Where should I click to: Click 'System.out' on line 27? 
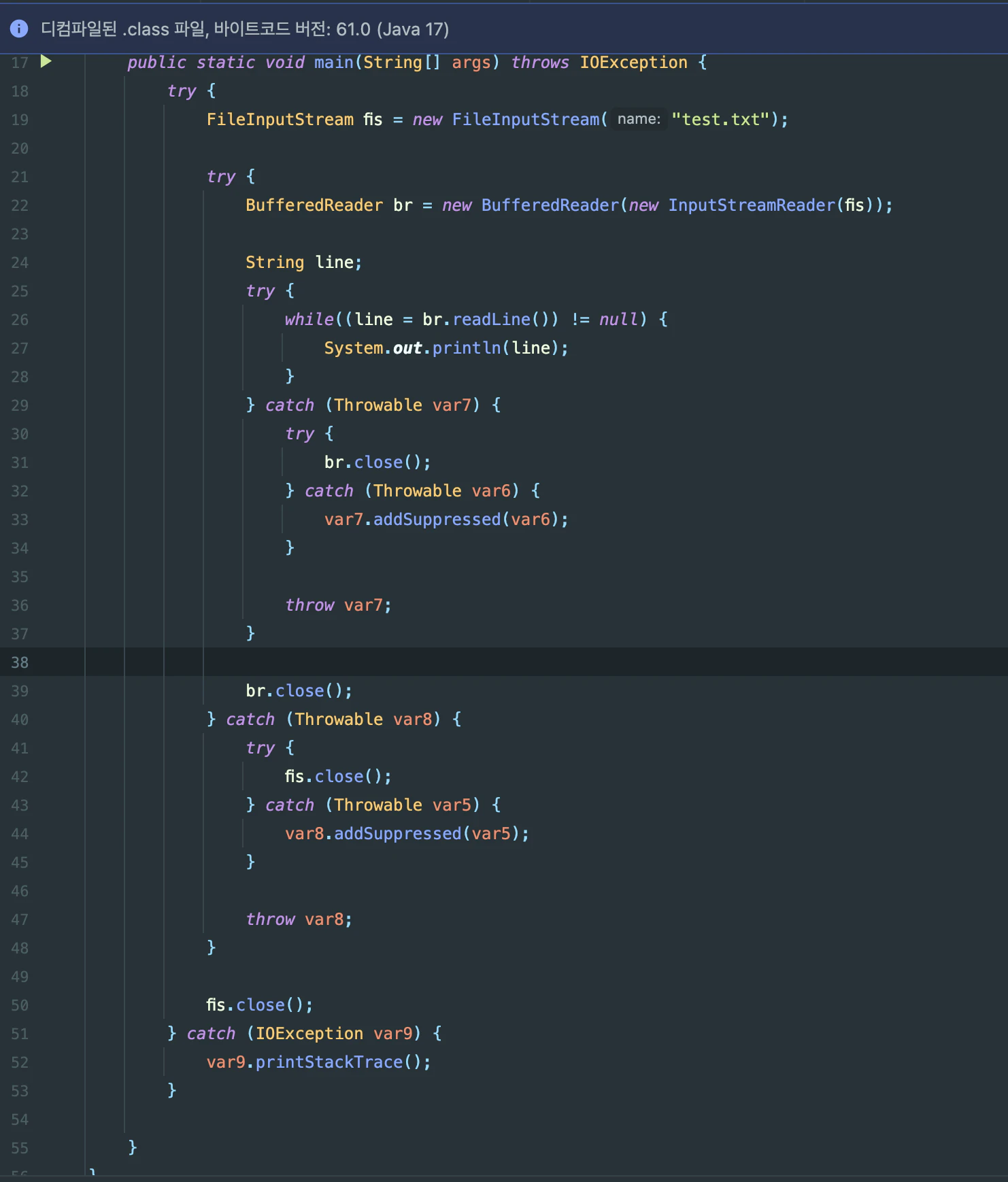coord(373,348)
